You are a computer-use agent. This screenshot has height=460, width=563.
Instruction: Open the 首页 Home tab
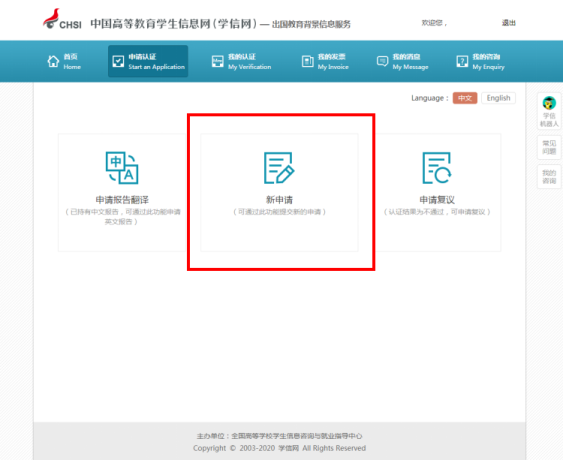(x=64, y=61)
